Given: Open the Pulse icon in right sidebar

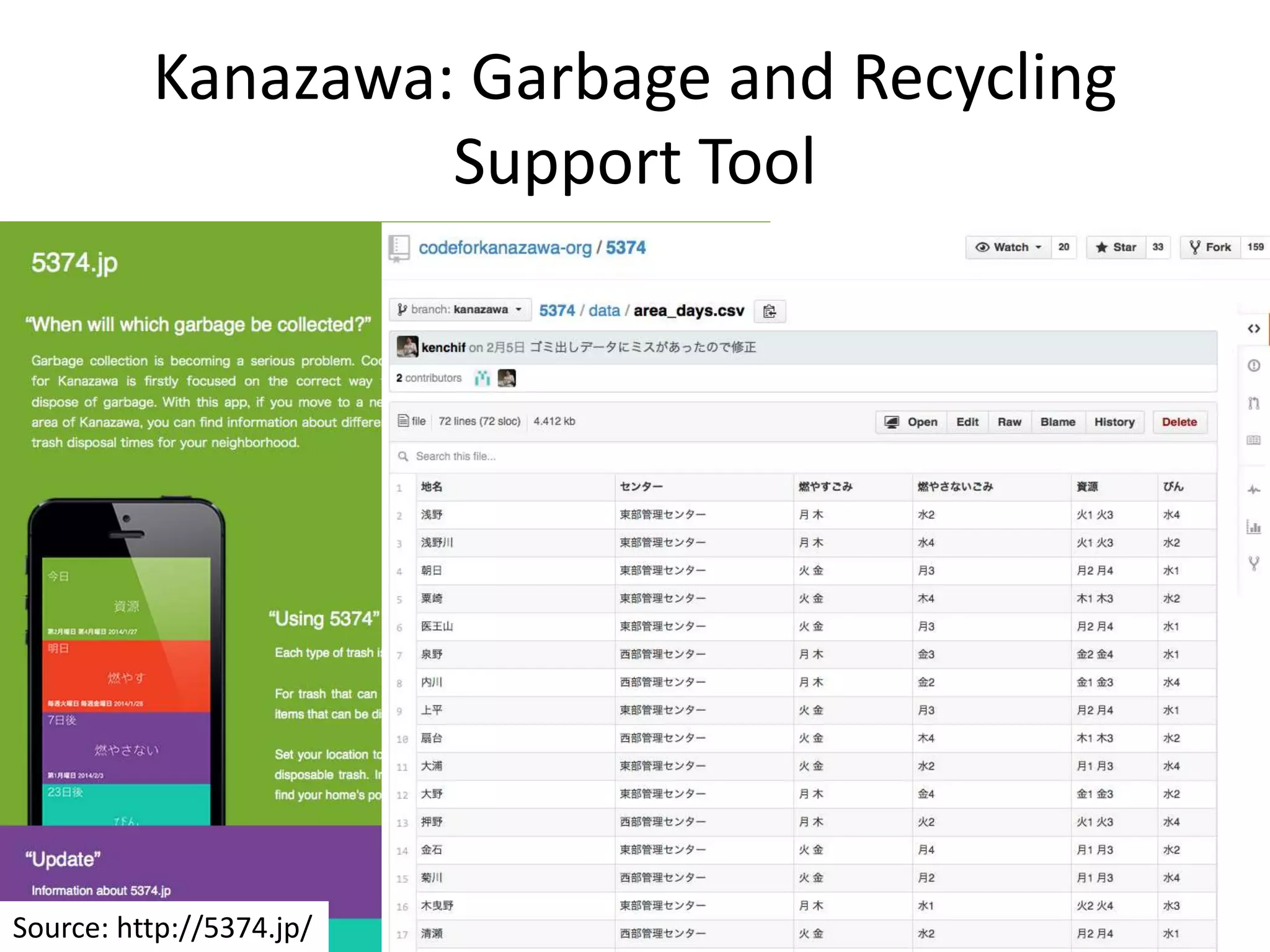Looking at the screenshot, I should 1254,490.
